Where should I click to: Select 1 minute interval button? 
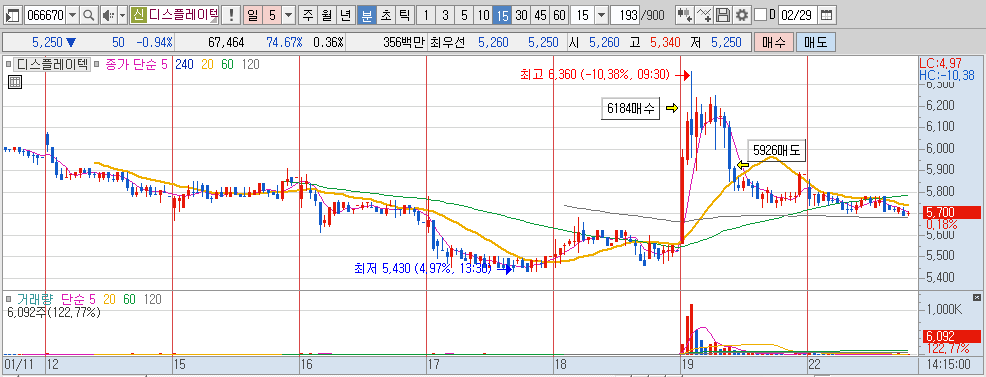coord(426,15)
